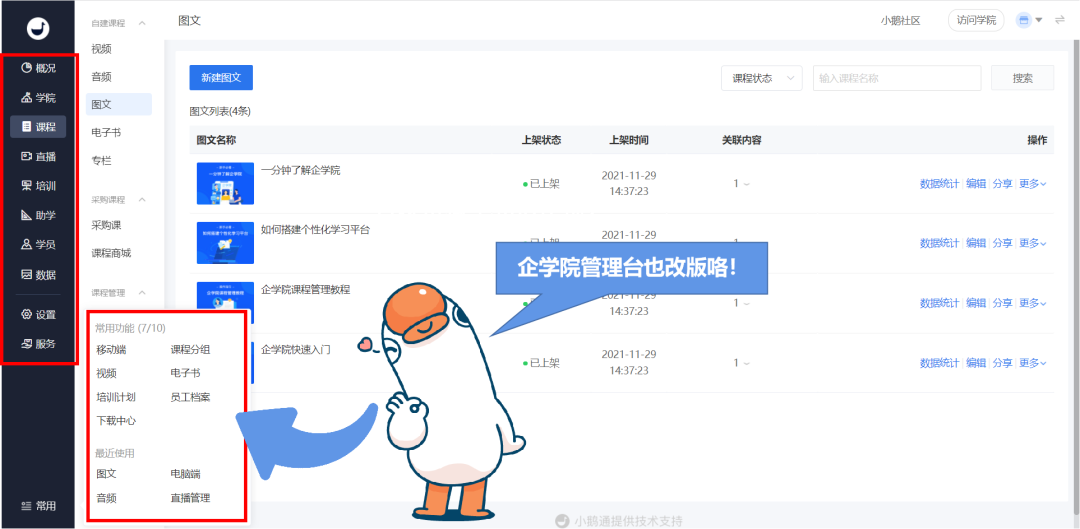
Task: Open 学员 members in sidebar
Action: (38, 245)
